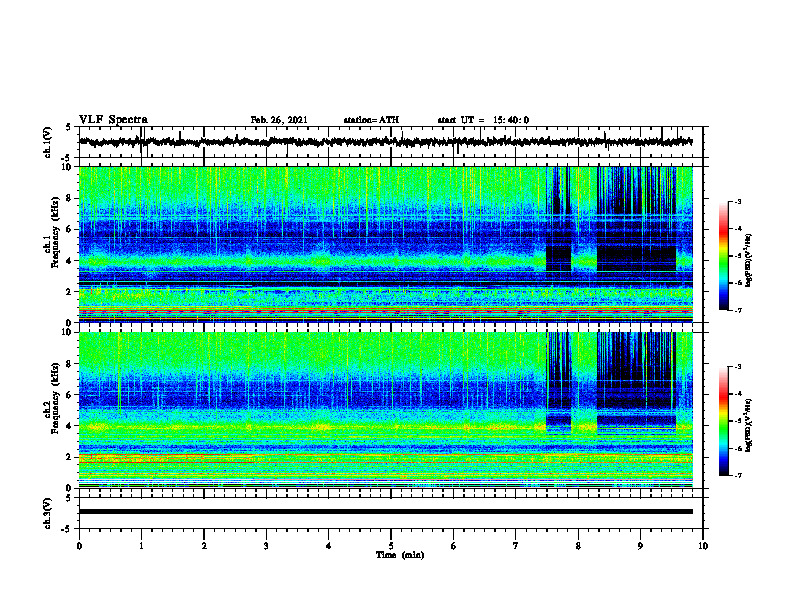This screenshot has width=792, height=612.
Task: Click time axis tick label "0"
Action: [x=79, y=546]
